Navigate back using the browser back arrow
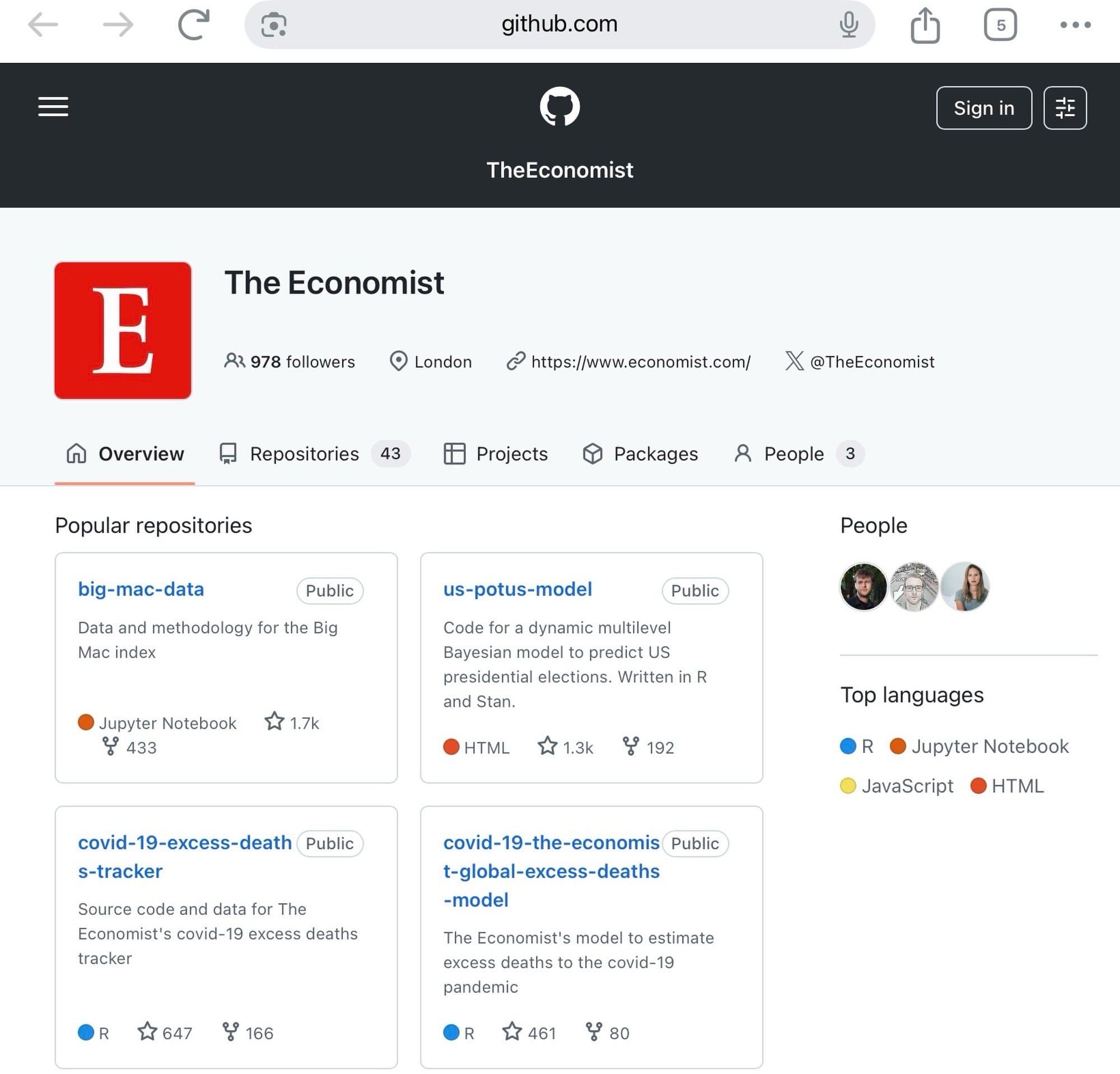 43,24
